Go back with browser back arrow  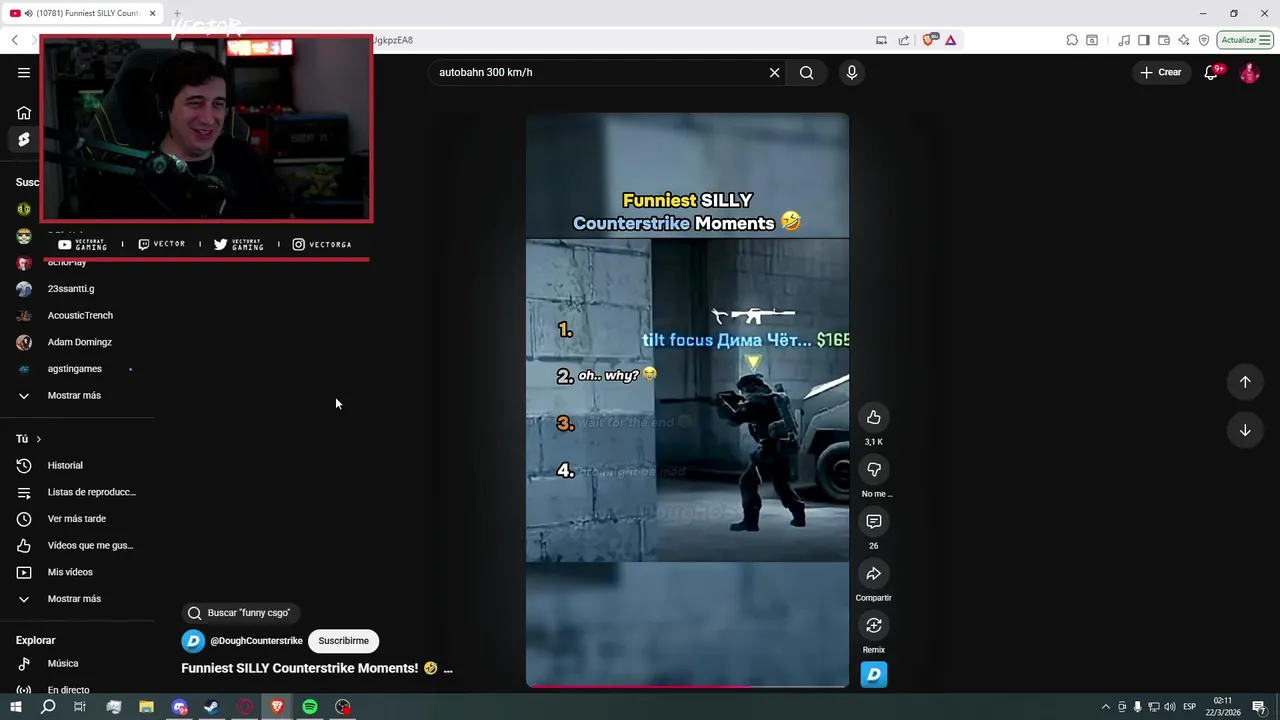point(14,40)
